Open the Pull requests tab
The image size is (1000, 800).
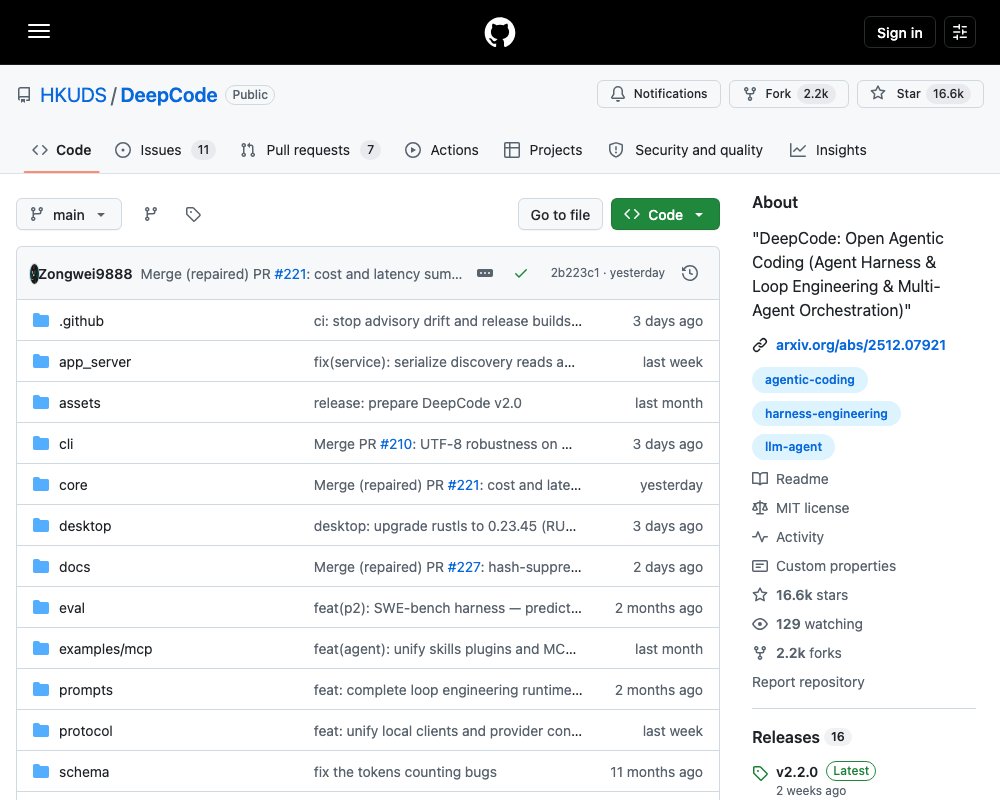pyautogui.click(x=310, y=150)
